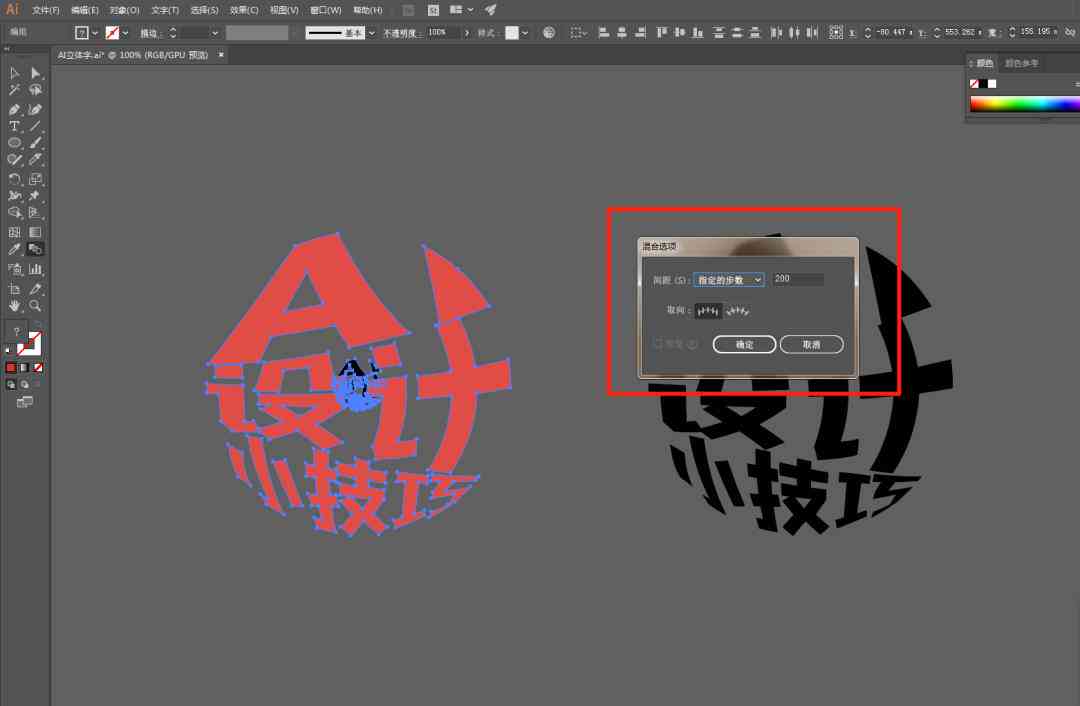Select the Hand tool
The height and width of the screenshot is (706, 1080).
point(14,306)
